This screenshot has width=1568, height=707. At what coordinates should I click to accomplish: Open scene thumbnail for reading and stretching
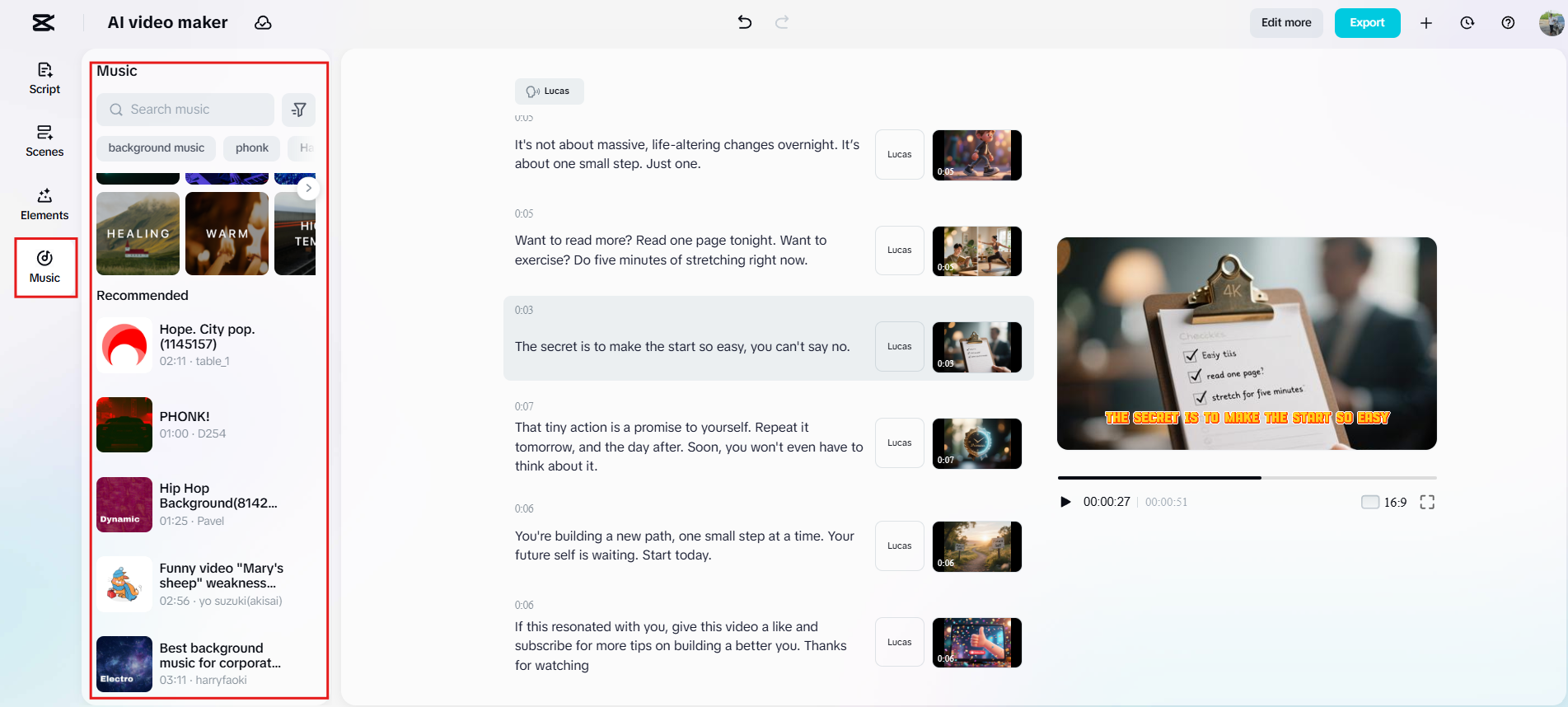point(977,250)
